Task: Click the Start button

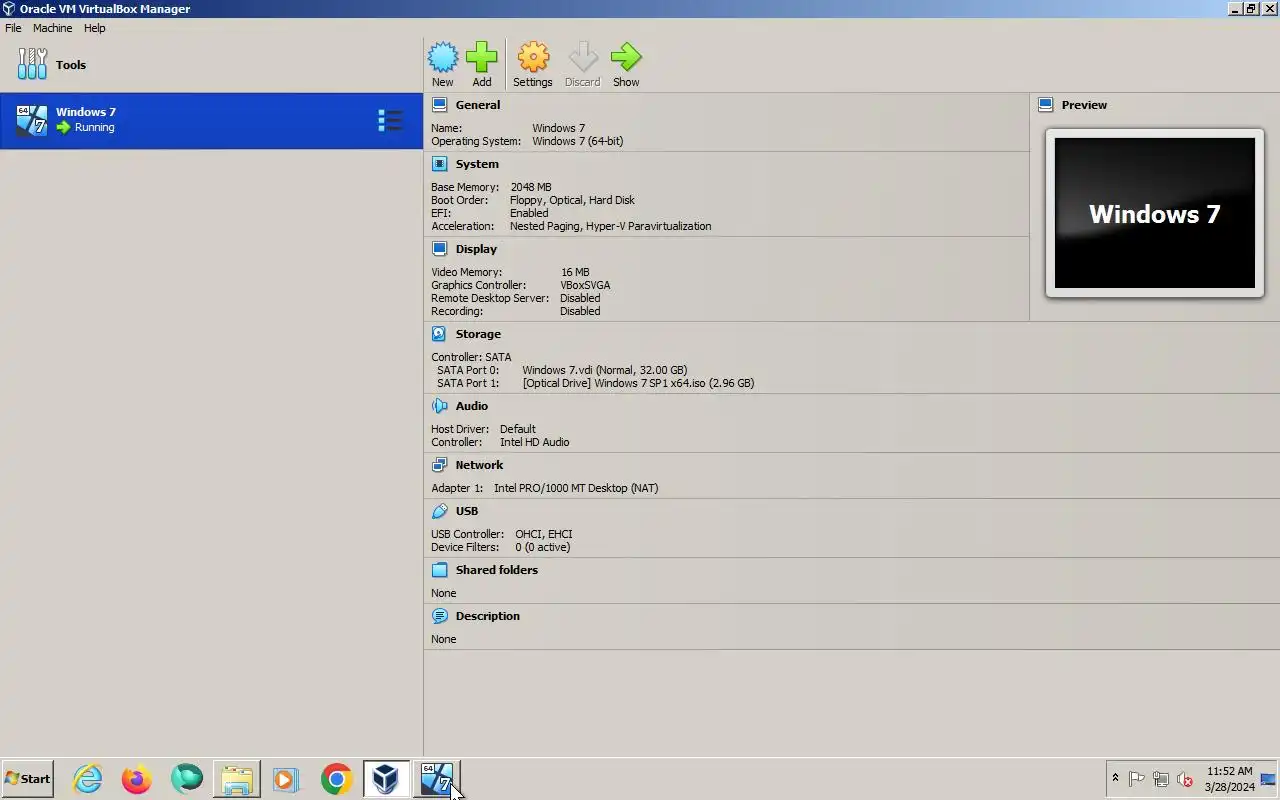Action: pos(27,779)
